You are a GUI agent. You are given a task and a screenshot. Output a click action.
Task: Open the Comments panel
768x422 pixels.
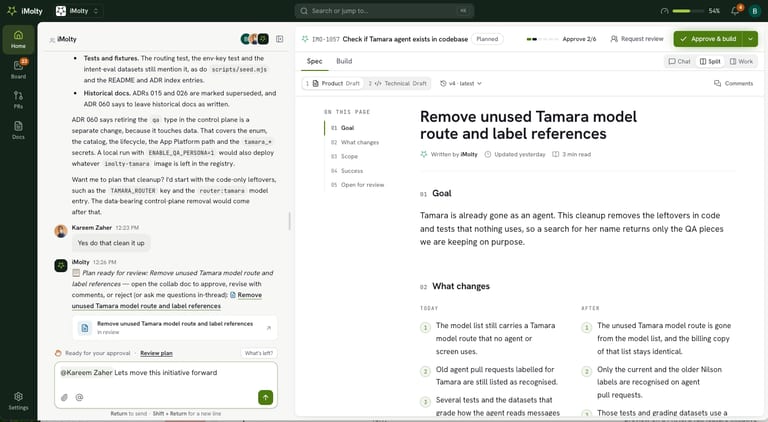click(x=733, y=84)
